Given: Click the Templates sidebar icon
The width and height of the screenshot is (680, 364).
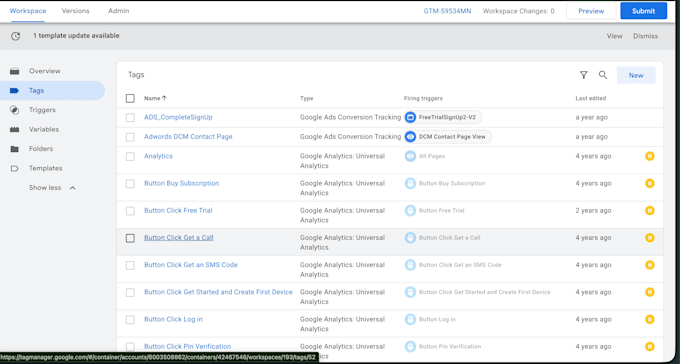Looking at the screenshot, I should coord(14,168).
